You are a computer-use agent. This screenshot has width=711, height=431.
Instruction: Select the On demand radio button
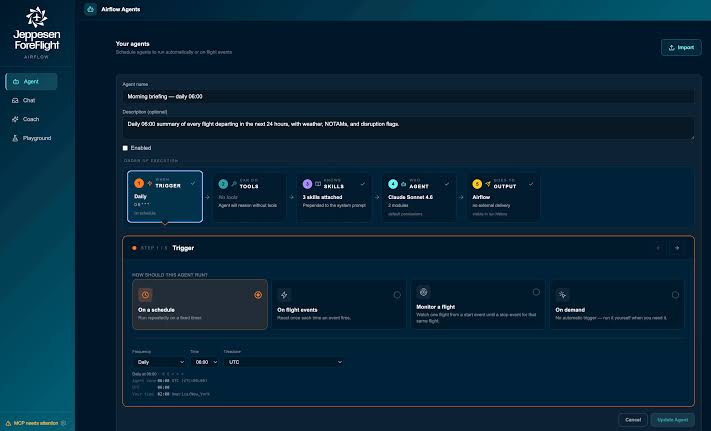(675, 295)
